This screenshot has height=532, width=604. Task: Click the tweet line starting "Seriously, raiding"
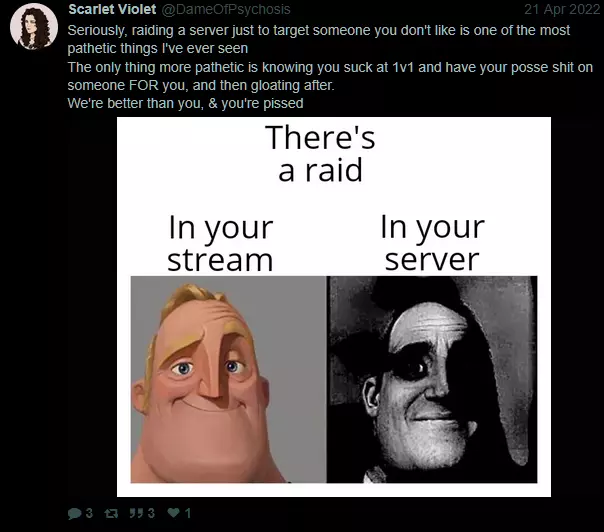tap(319, 30)
